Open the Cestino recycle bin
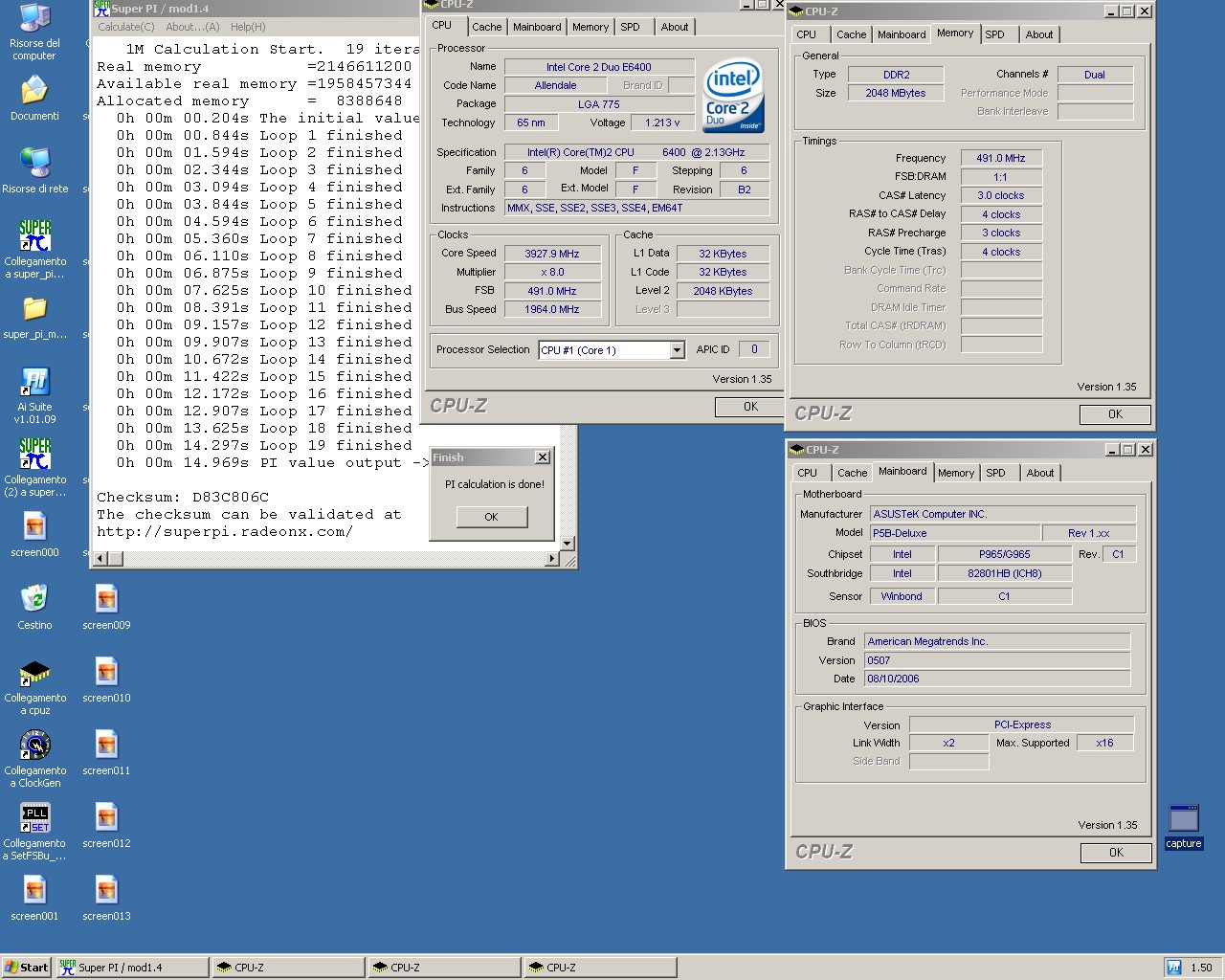Screen dimensions: 1225x980 pos(34,607)
